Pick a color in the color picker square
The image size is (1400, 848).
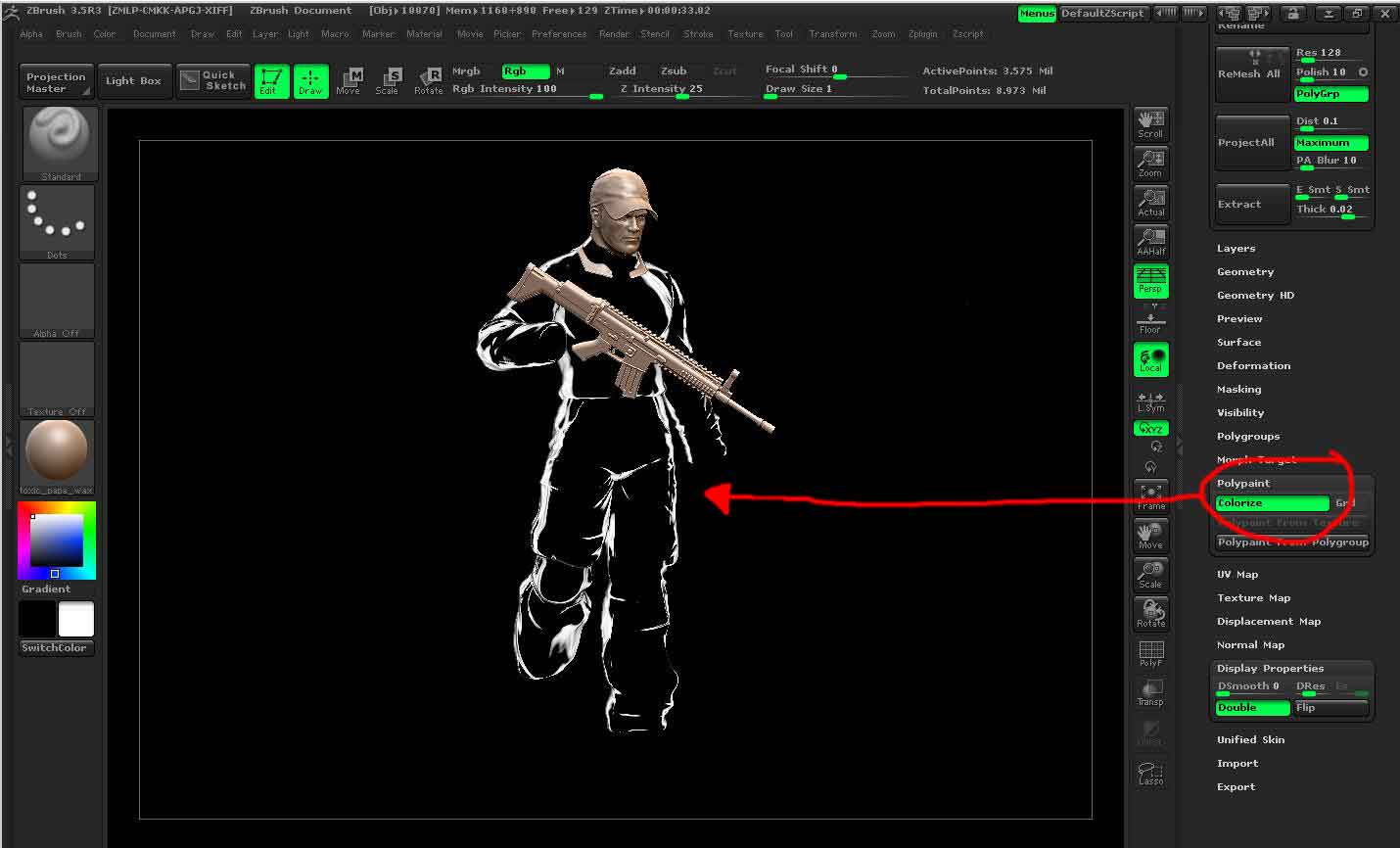pos(56,539)
